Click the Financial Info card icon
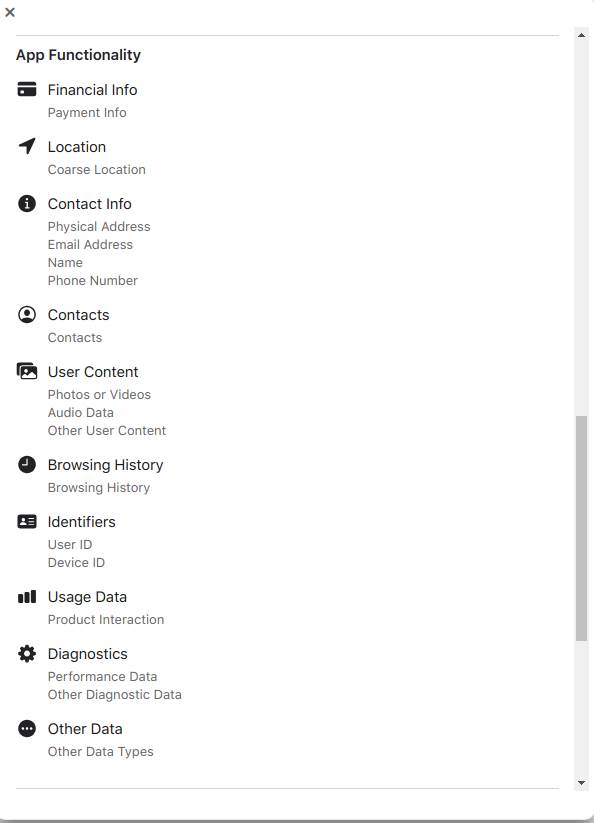This screenshot has height=823, width=594. pyautogui.click(x=28, y=89)
